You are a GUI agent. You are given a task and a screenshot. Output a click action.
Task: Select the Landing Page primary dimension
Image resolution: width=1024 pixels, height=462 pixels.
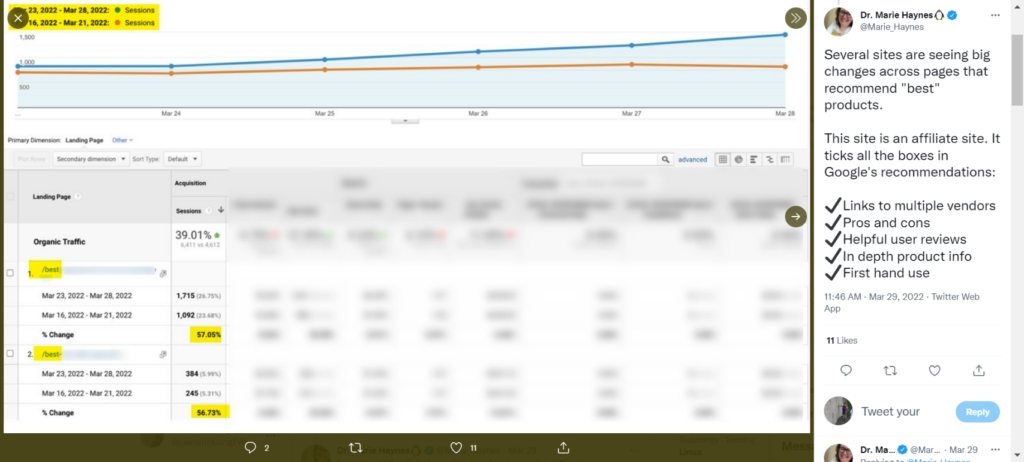tap(84, 140)
